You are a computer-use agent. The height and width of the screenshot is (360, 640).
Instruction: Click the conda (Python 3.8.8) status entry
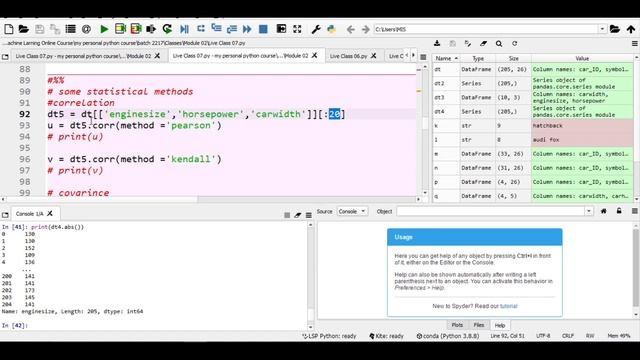(x=447, y=336)
